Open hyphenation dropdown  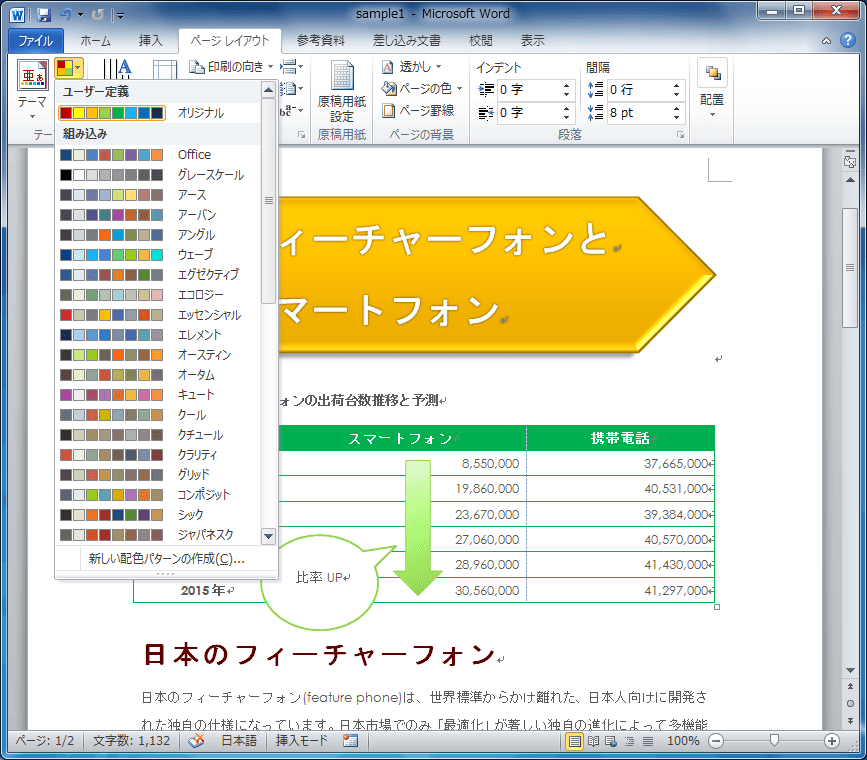point(291,111)
